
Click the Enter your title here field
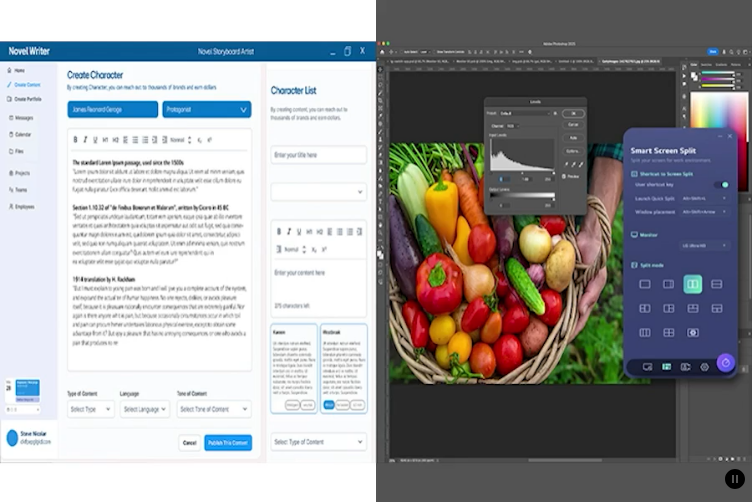point(318,155)
